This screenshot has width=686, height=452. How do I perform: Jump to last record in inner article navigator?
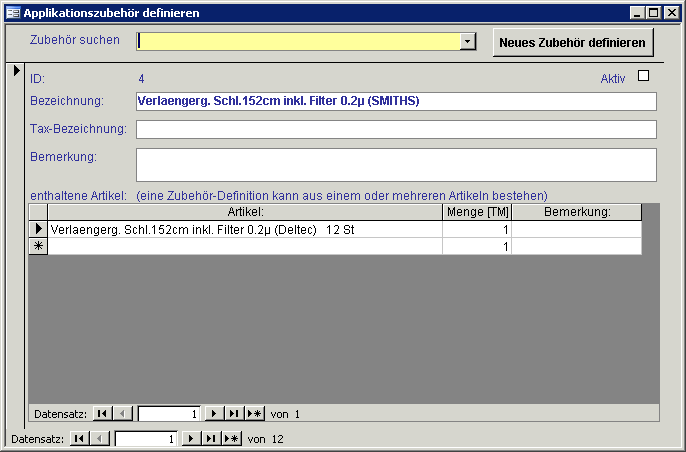(234, 413)
